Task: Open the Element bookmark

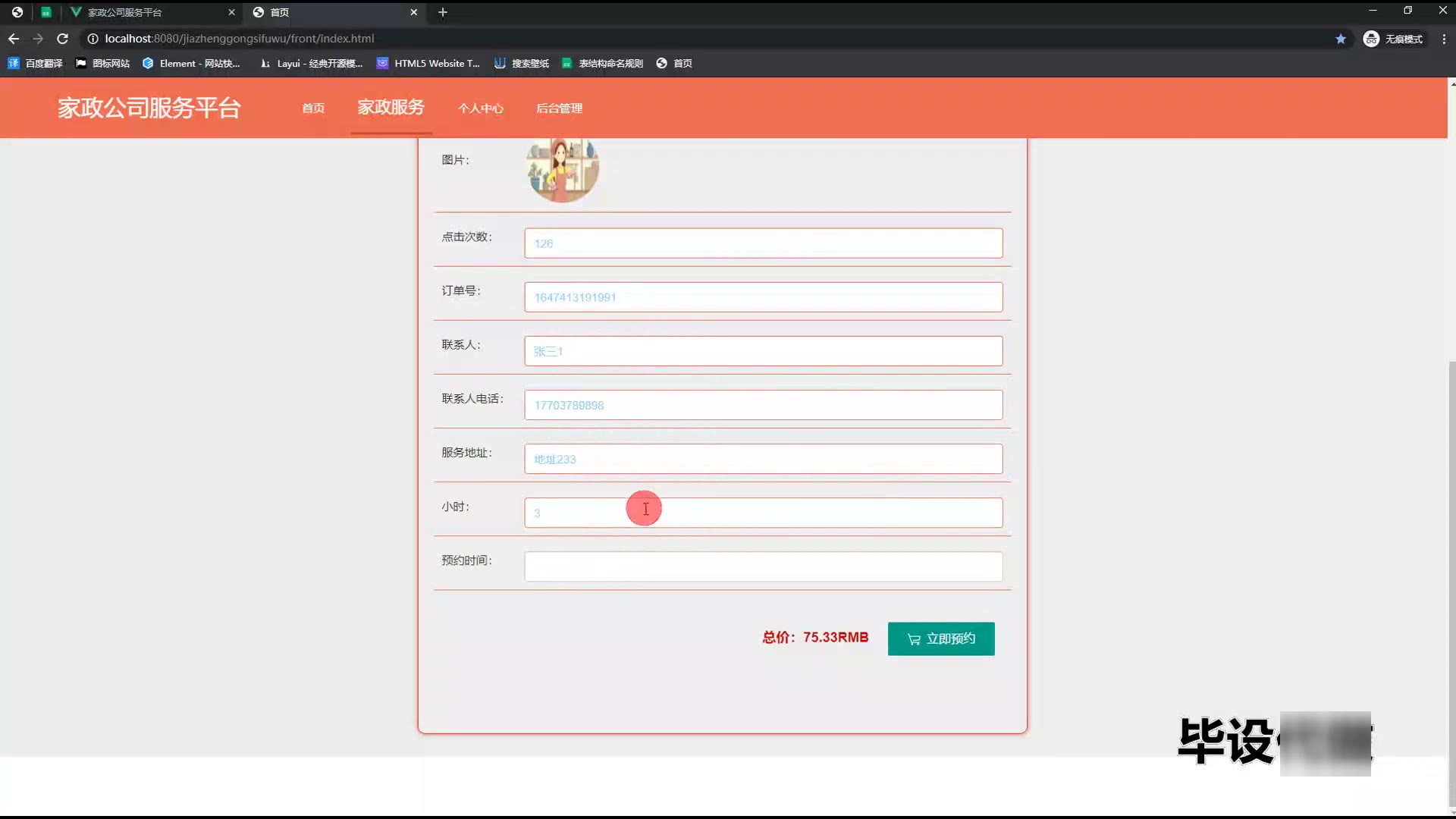Action: point(191,64)
